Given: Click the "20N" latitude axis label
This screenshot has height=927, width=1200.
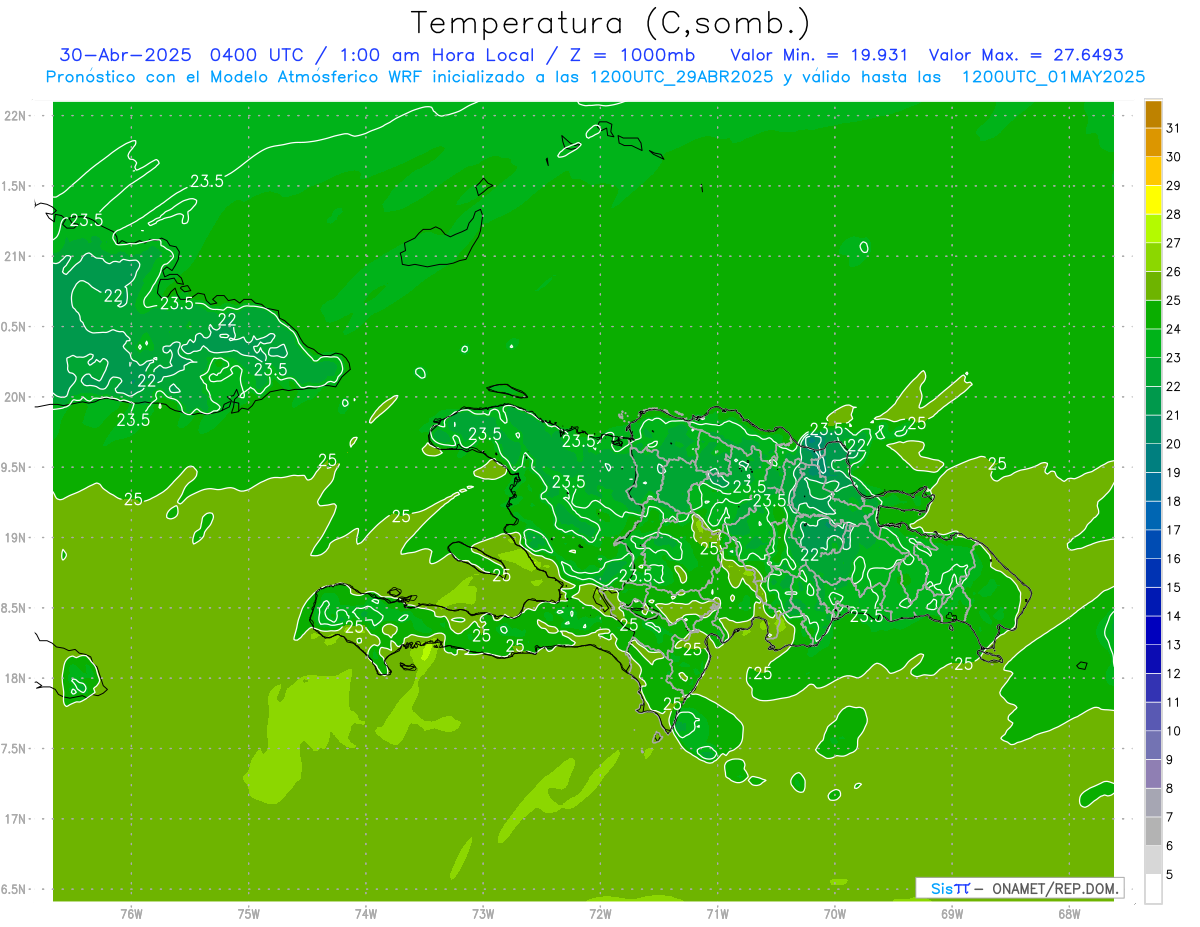Looking at the screenshot, I should [17, 398].
